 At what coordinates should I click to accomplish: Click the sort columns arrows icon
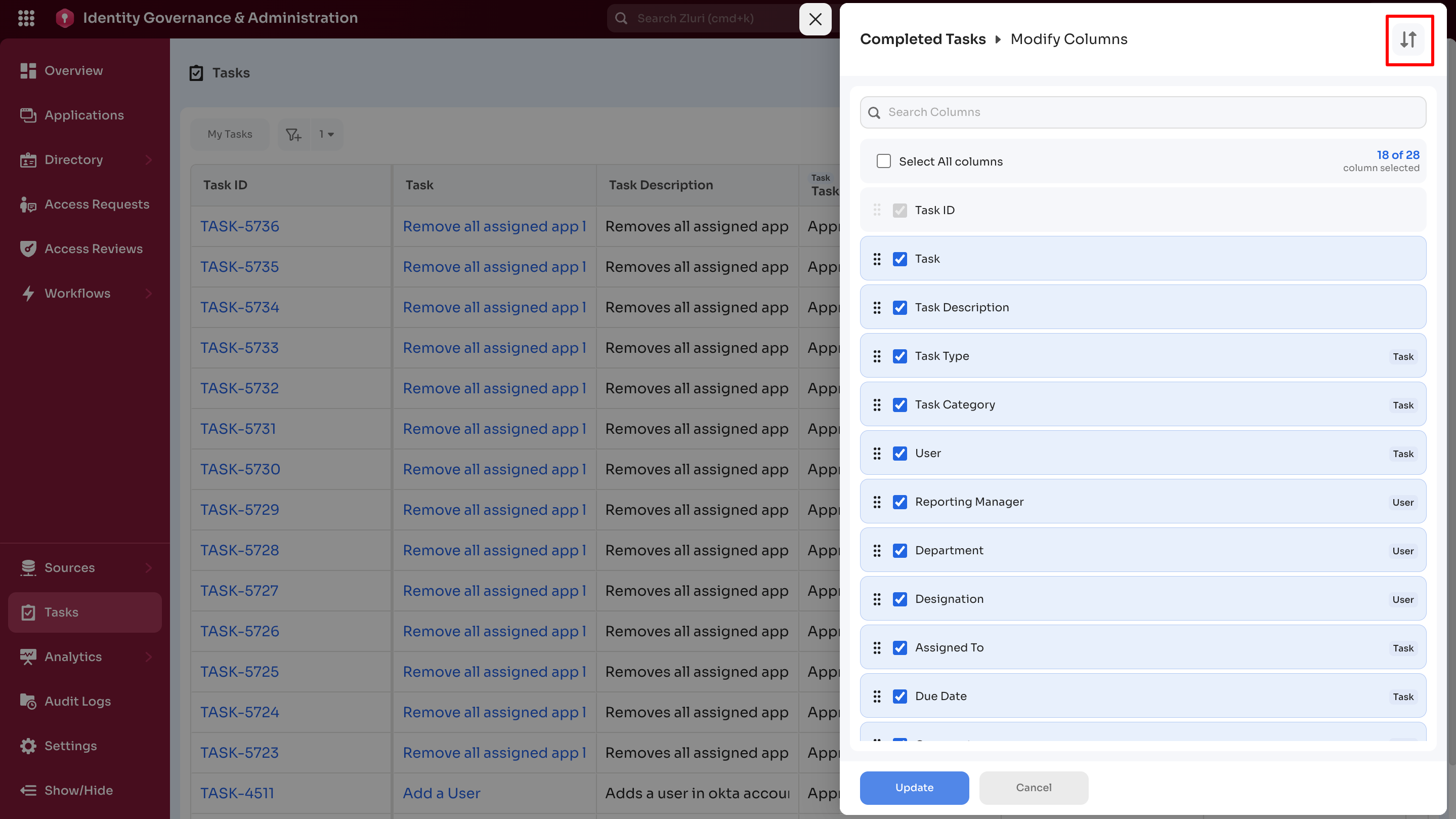[x=1408, y=39]
